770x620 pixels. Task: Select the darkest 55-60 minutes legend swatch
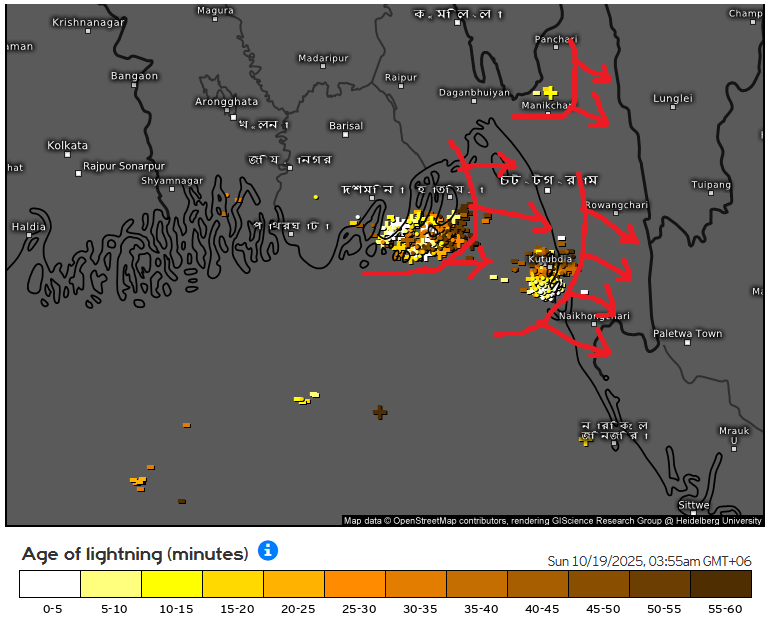tap(720, 584)
